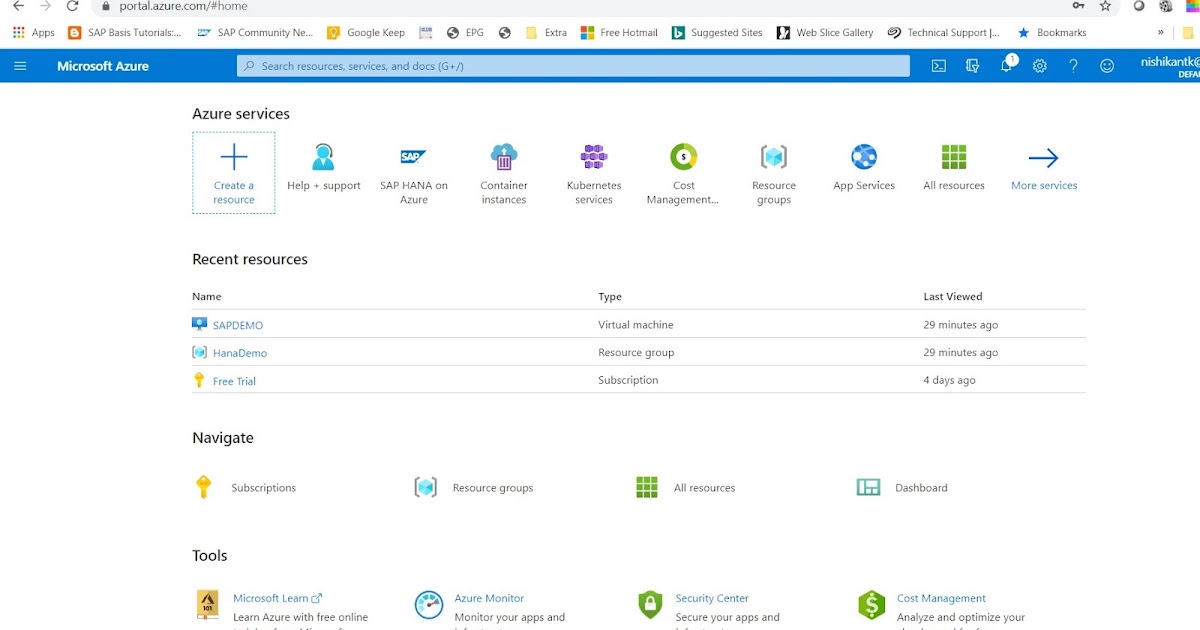Open the Free Trial subscription
1200x630 pixels.
(234, 381)
